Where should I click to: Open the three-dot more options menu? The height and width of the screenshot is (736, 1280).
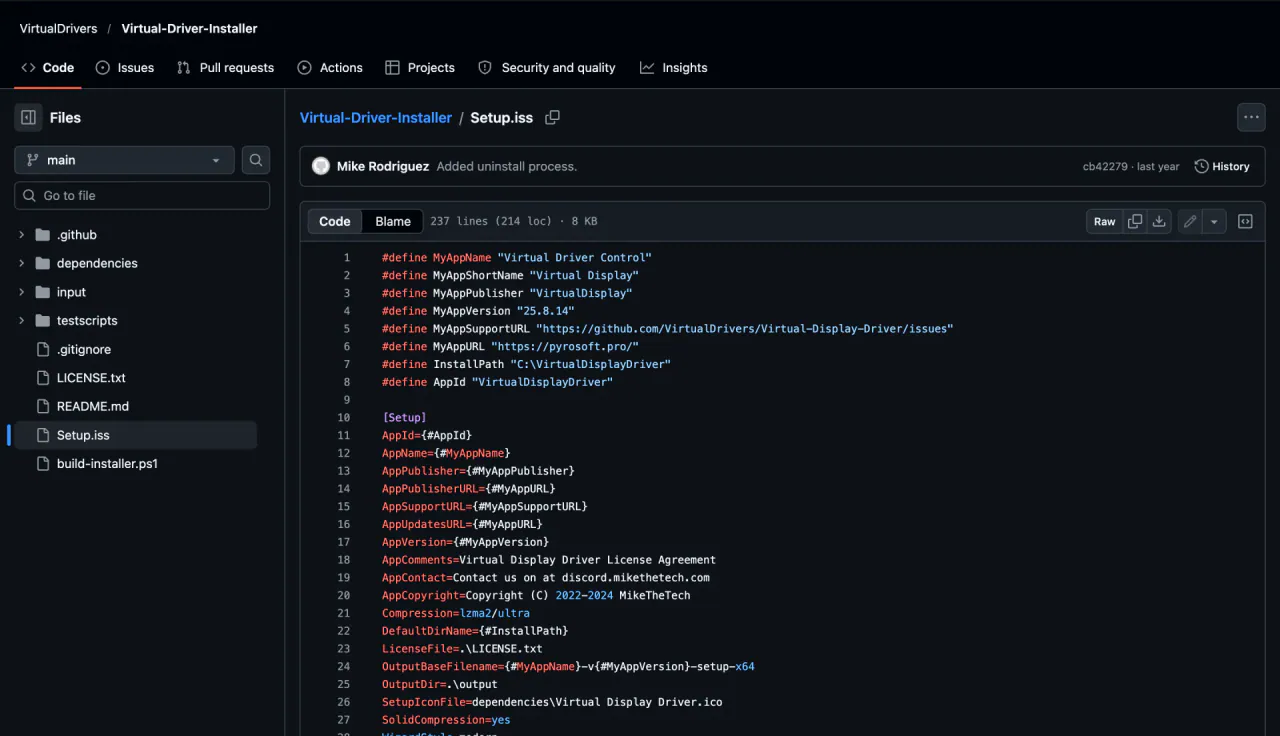pos(1251,117)
